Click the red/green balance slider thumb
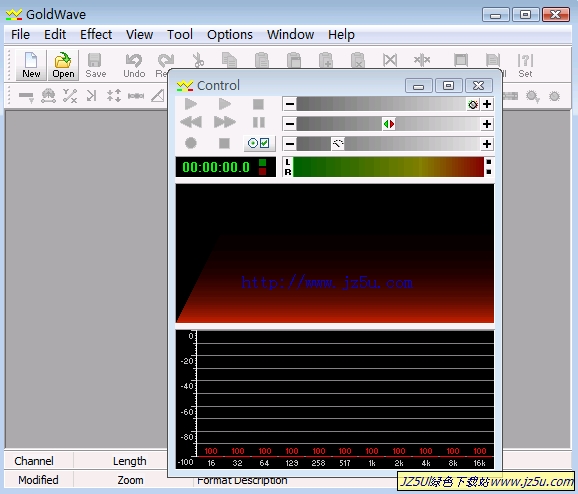Viewport: 578px width, 494px height. click(389, 124)
